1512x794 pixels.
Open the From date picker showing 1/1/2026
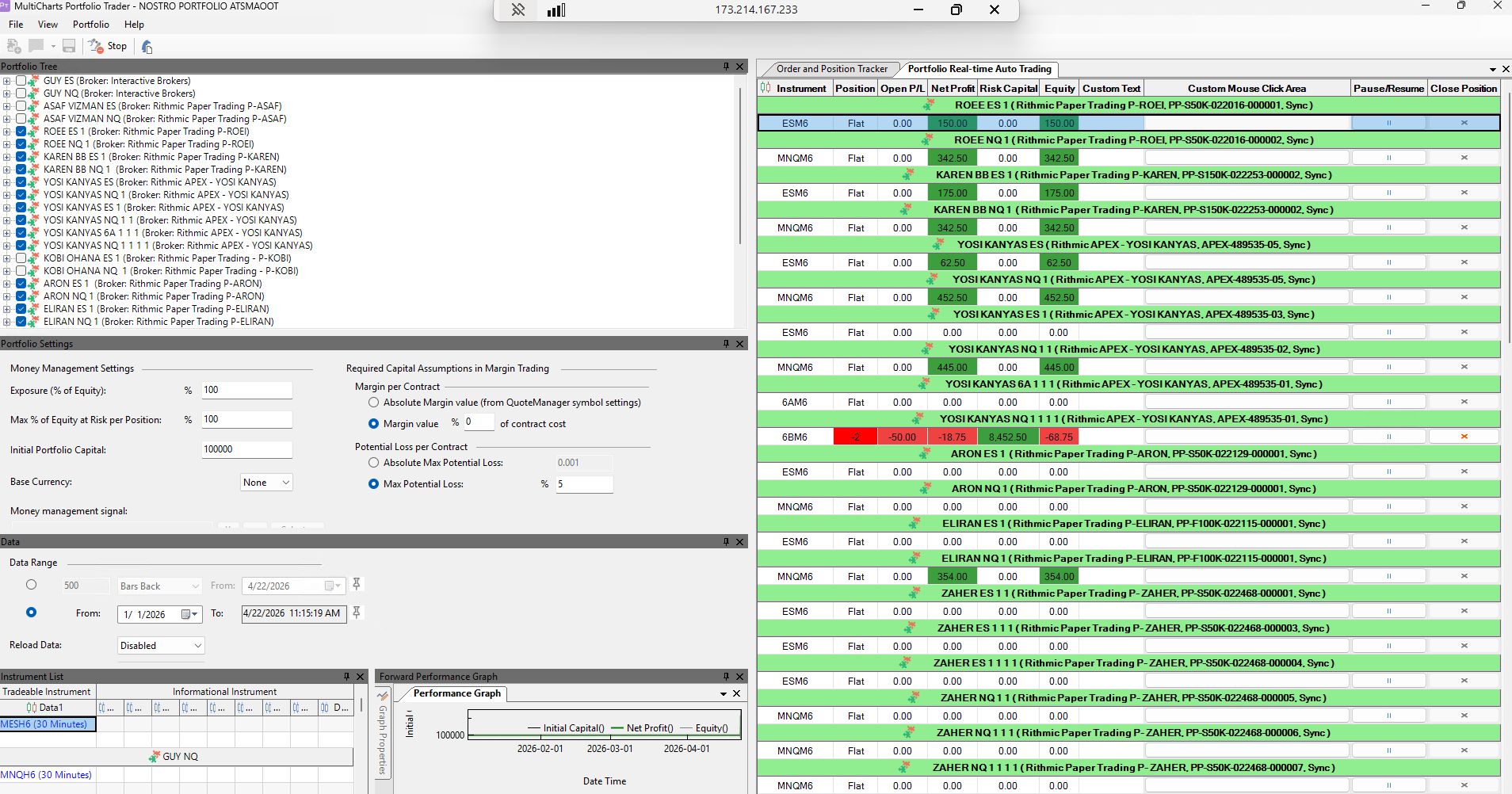[x=189, y=614]
